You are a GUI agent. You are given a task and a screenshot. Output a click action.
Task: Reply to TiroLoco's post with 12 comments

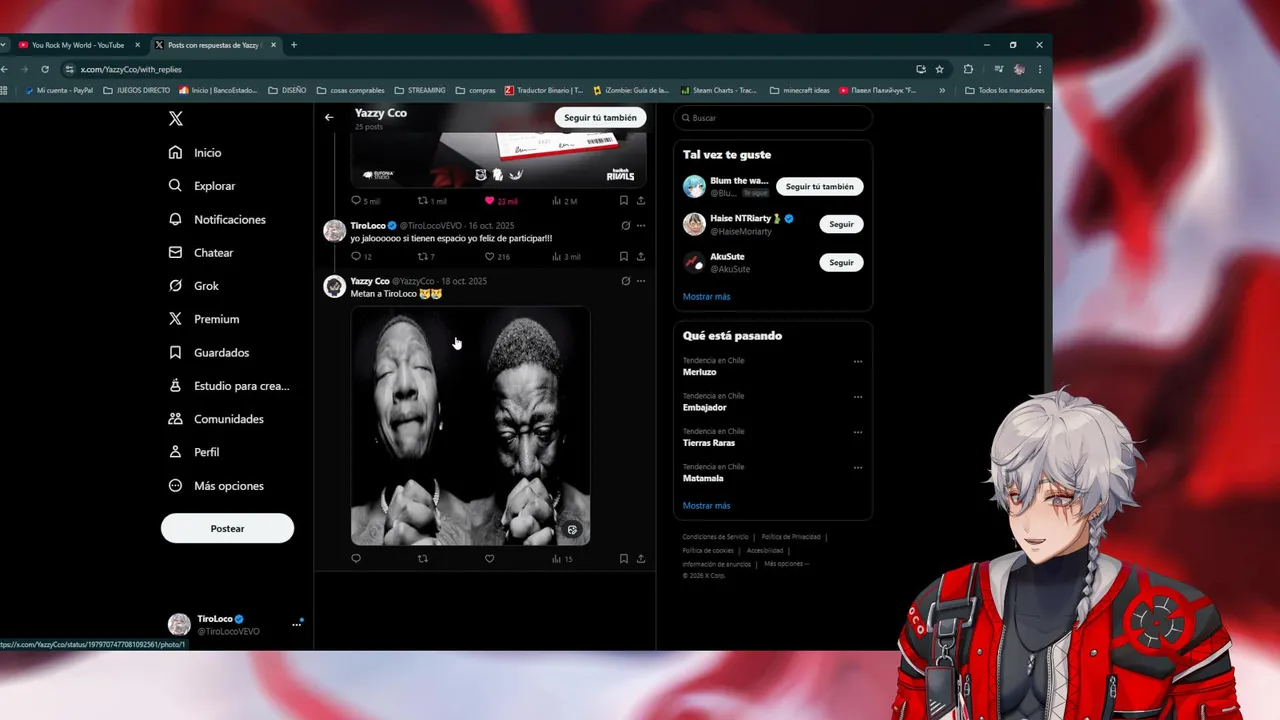click(362, 257)
